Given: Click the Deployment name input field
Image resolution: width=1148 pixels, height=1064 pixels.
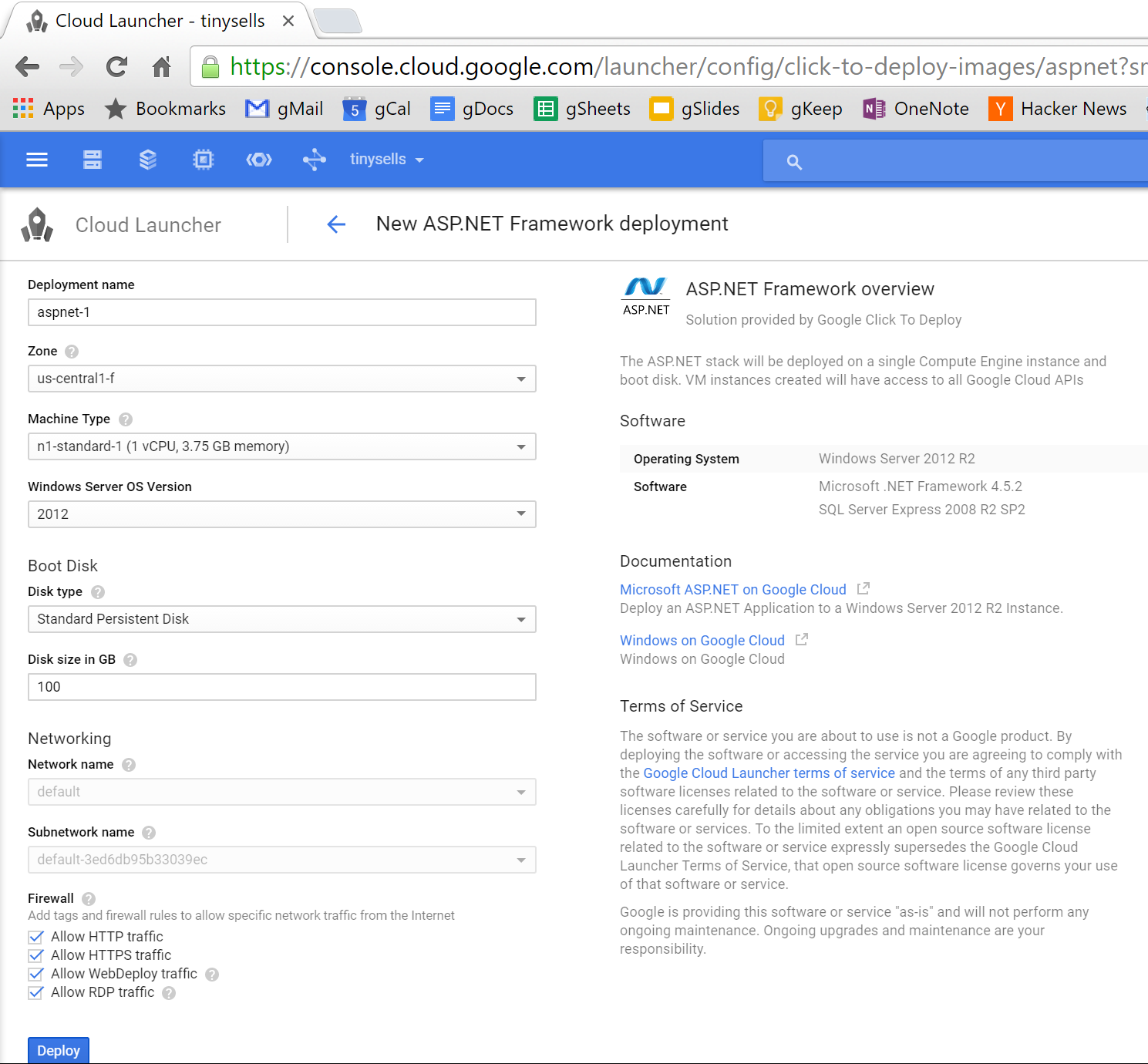Looking at the screenshot, I should [x=282, y=312].
